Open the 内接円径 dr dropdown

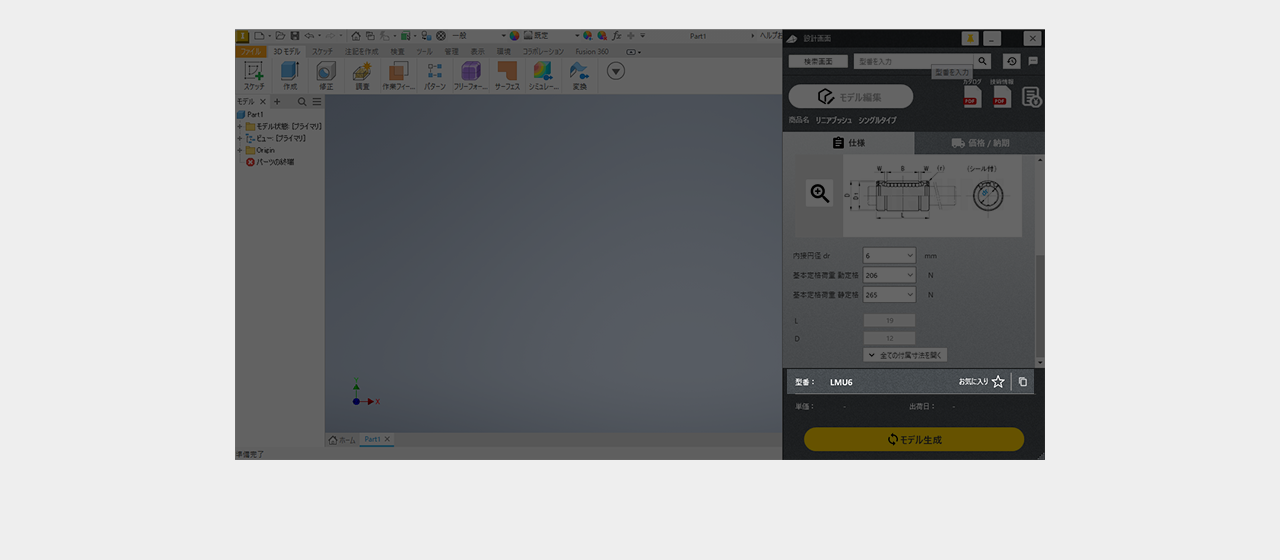point(889,256)
